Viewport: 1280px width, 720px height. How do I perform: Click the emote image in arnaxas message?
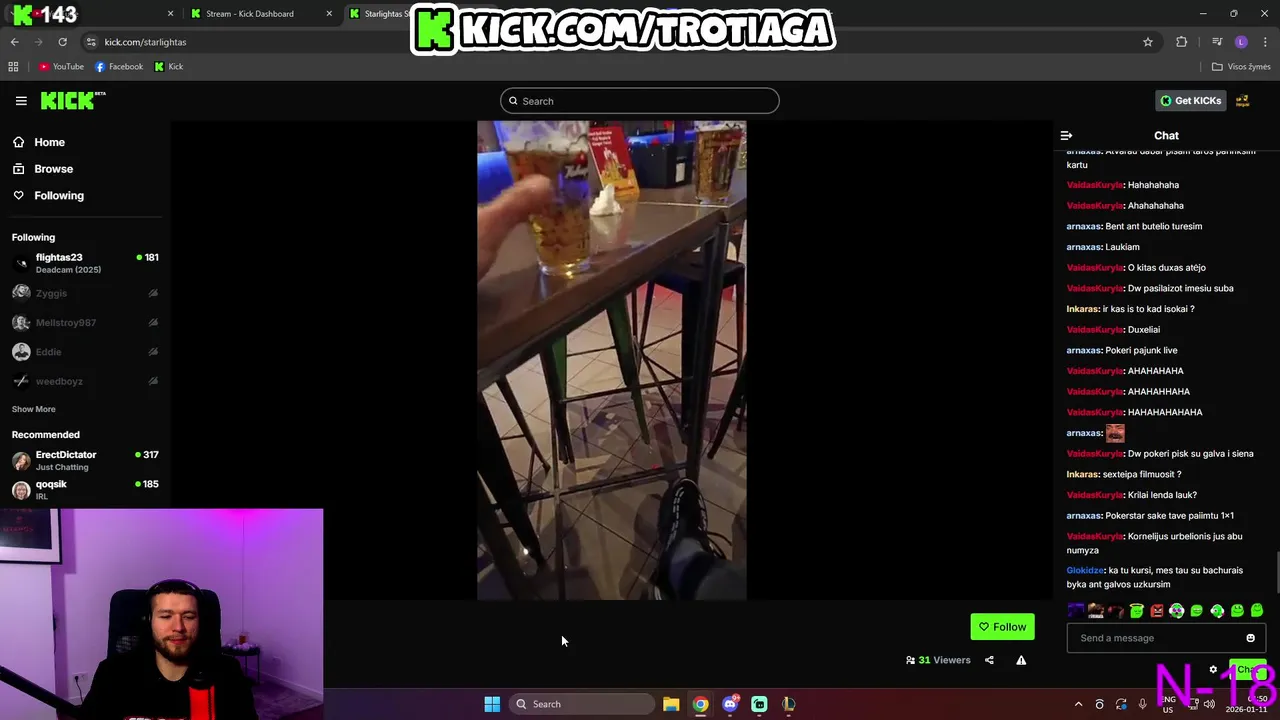(1115, 433)
